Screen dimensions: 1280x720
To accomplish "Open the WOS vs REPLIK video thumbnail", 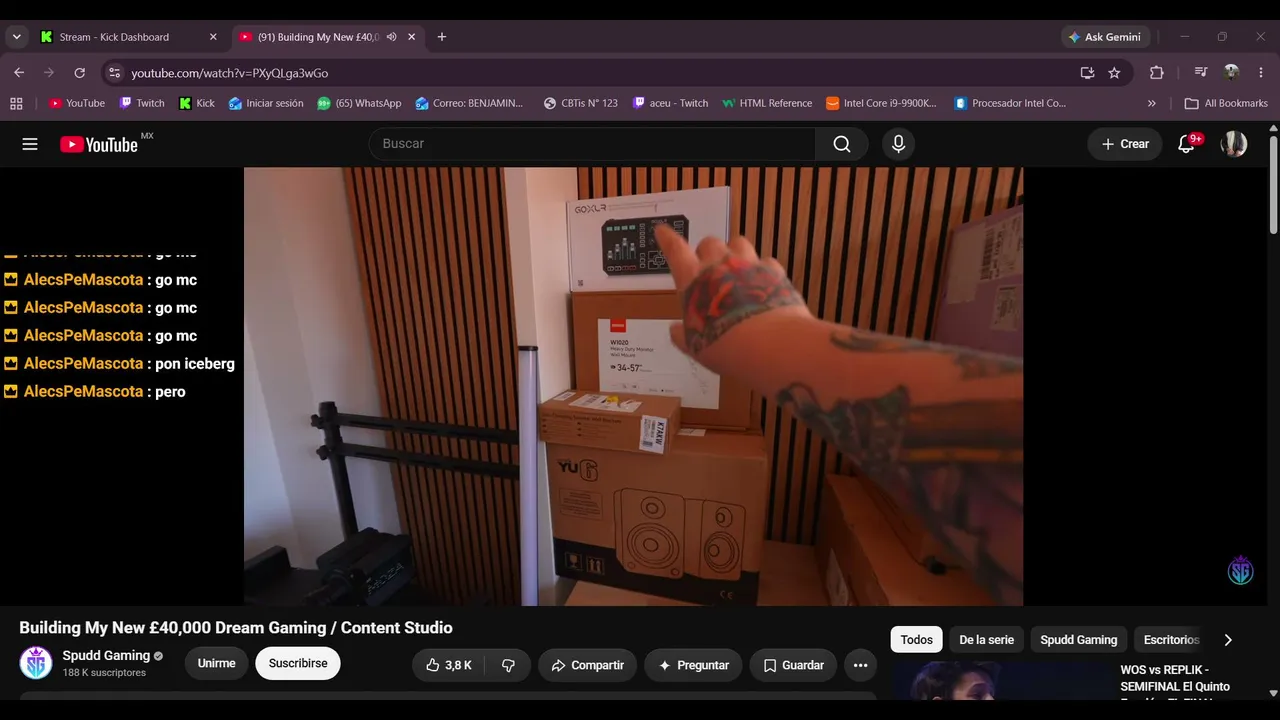I will [x=1000, y=680].
